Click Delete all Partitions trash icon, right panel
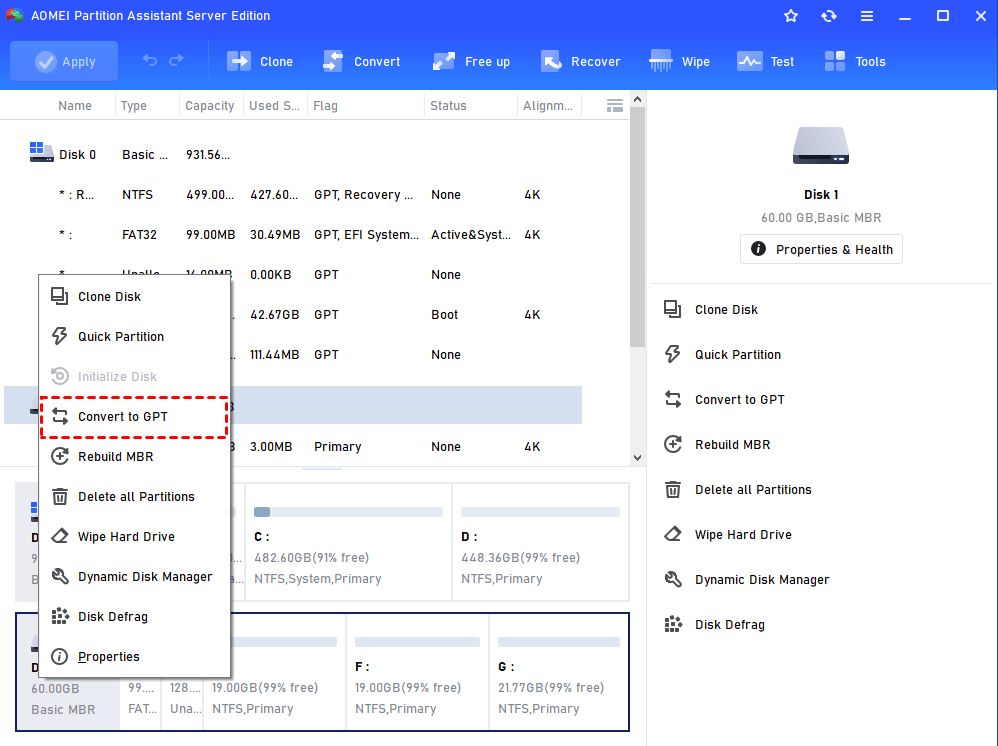Viewport: 998px width, 746px height. pos(673,489)
